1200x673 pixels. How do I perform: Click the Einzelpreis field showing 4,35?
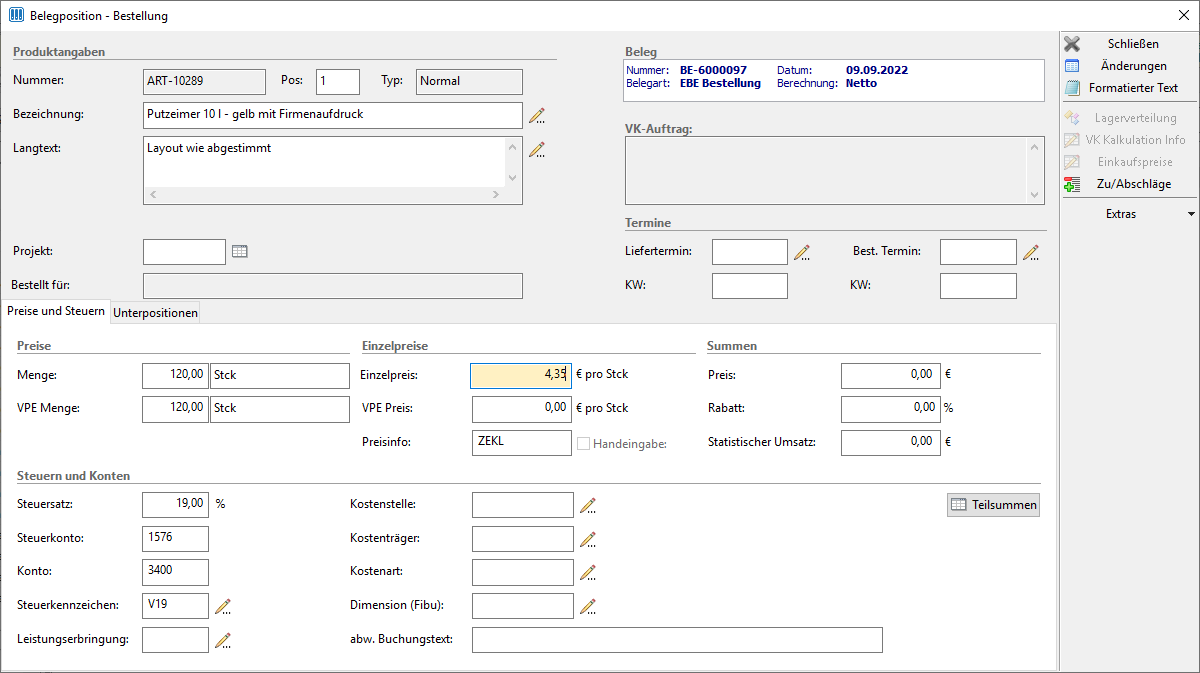pos(521,376)
